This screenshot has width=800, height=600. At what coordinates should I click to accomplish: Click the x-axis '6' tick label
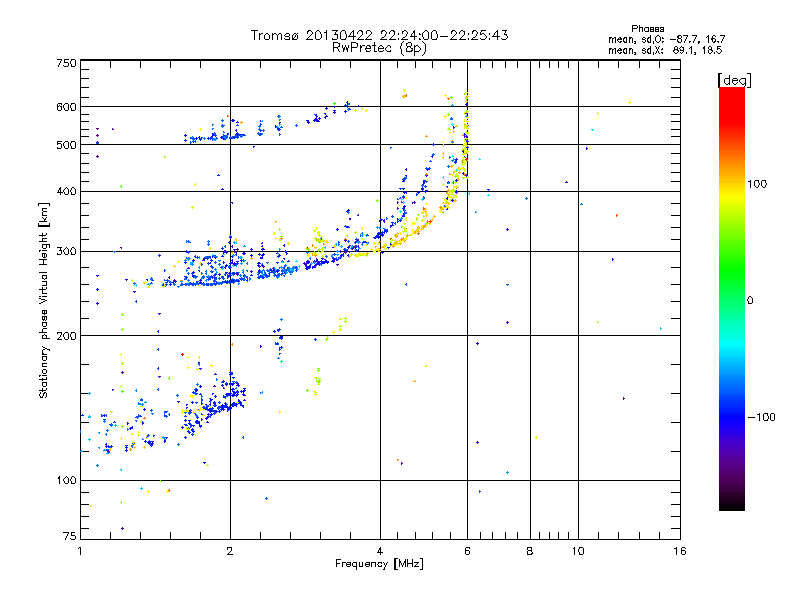[x=467, y=551]
